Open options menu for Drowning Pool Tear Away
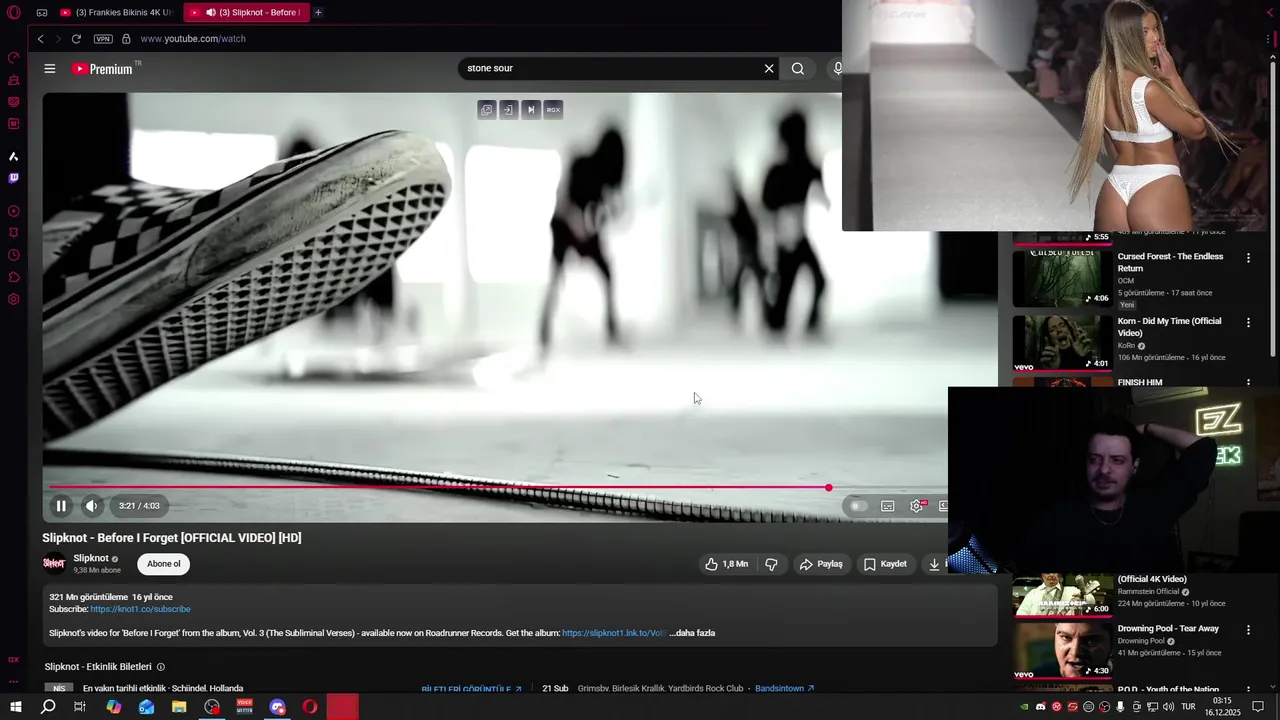 1248,630
